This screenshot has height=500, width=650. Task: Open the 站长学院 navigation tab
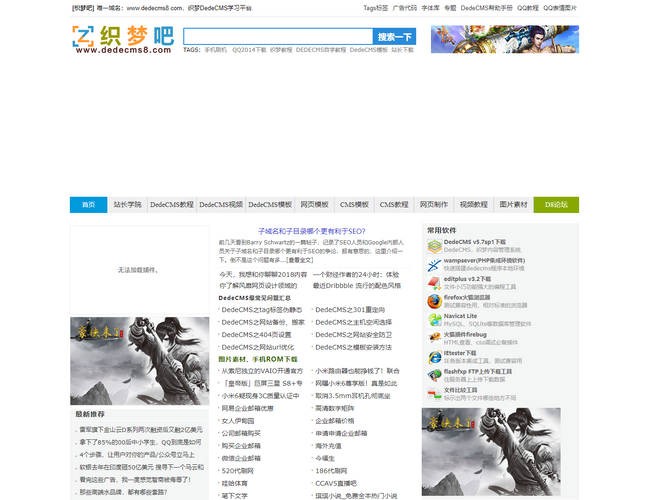click(127, 204)
